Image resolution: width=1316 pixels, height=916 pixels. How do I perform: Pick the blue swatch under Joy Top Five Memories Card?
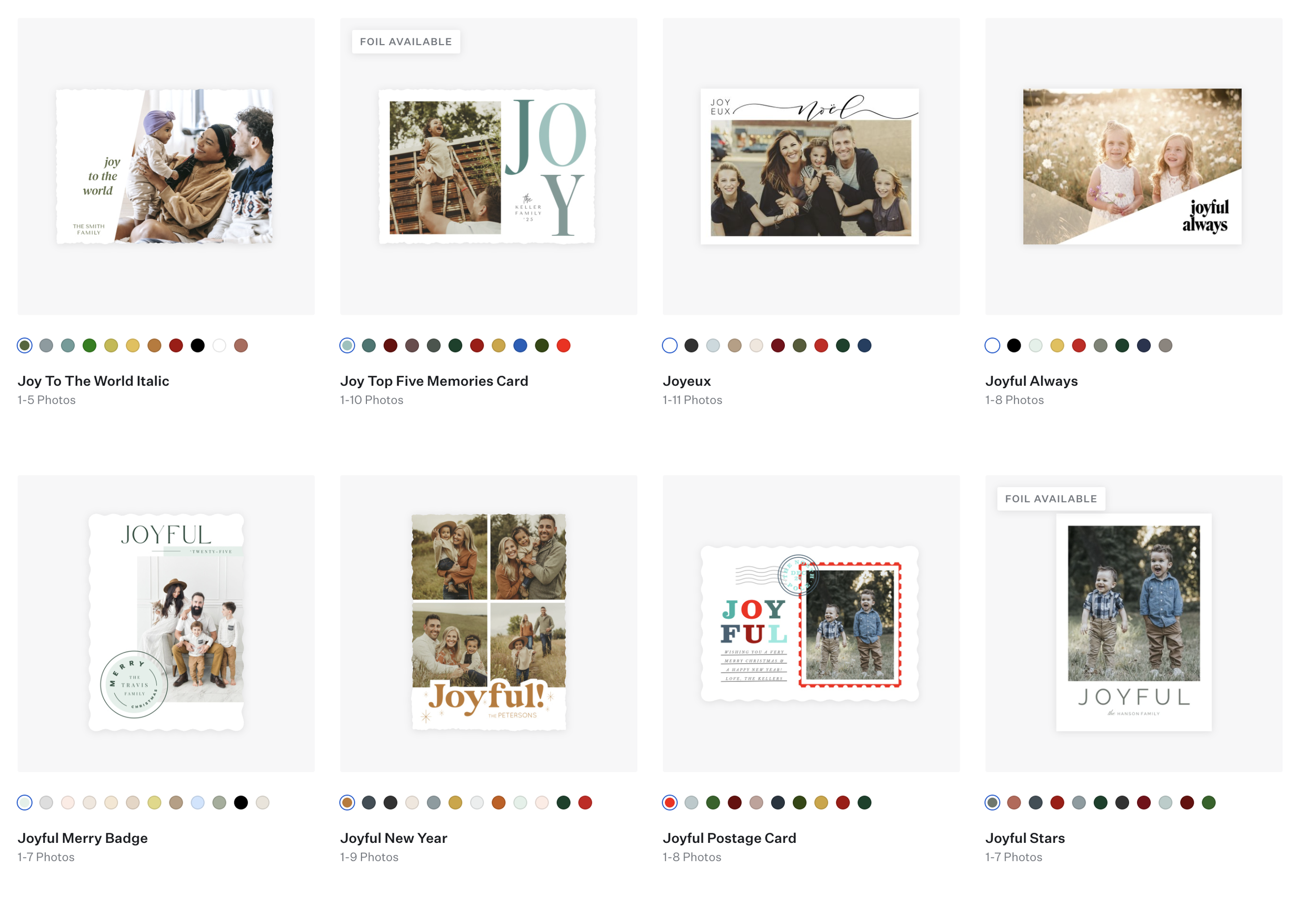click(x=520, y=346)
